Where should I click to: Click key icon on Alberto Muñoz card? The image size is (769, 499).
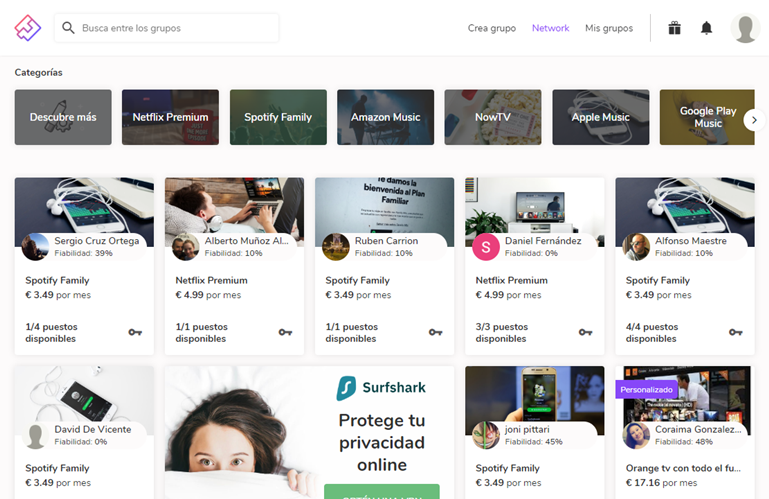point(285,332)
